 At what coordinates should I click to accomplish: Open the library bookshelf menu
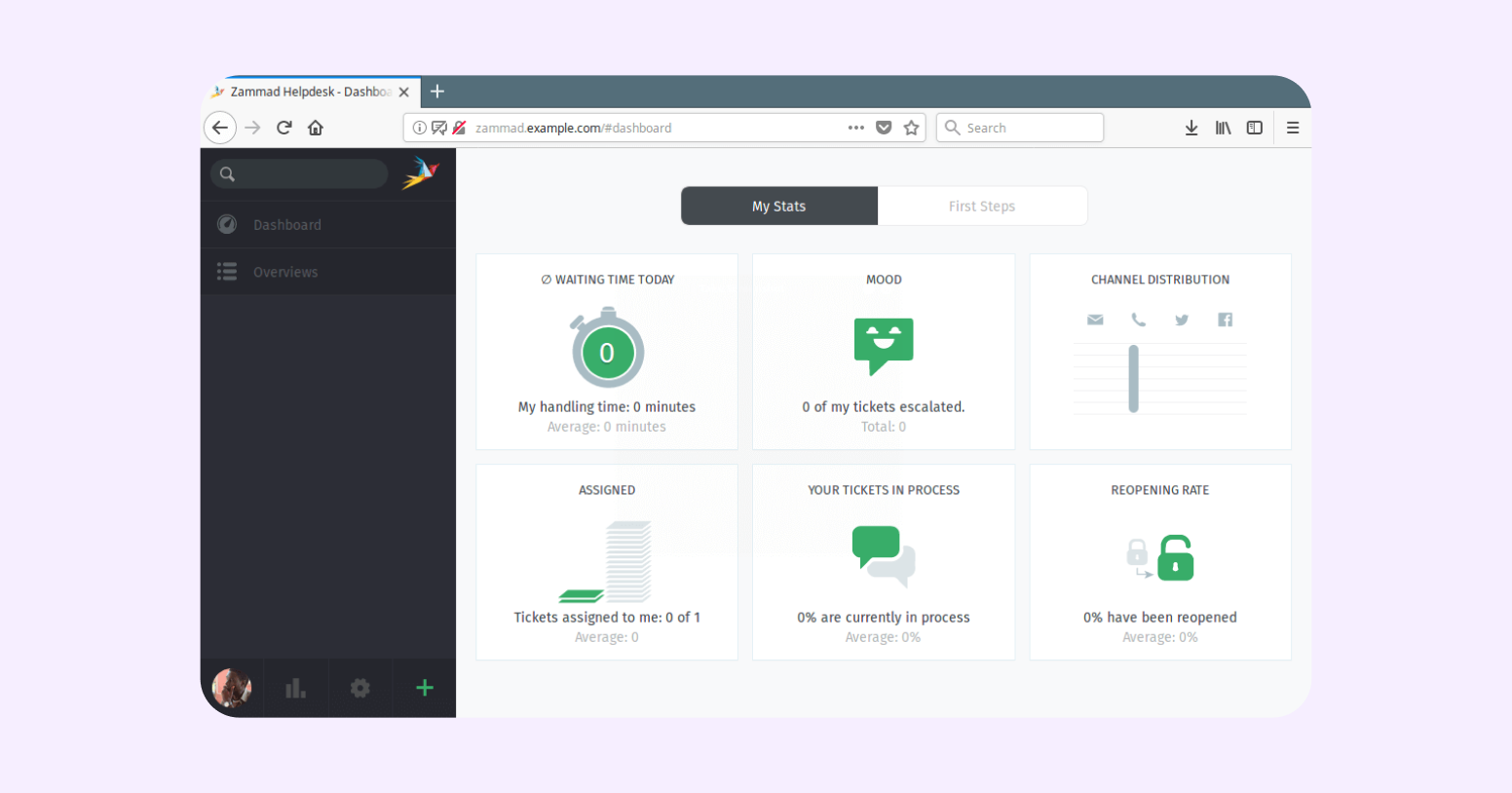[1223, 128]
